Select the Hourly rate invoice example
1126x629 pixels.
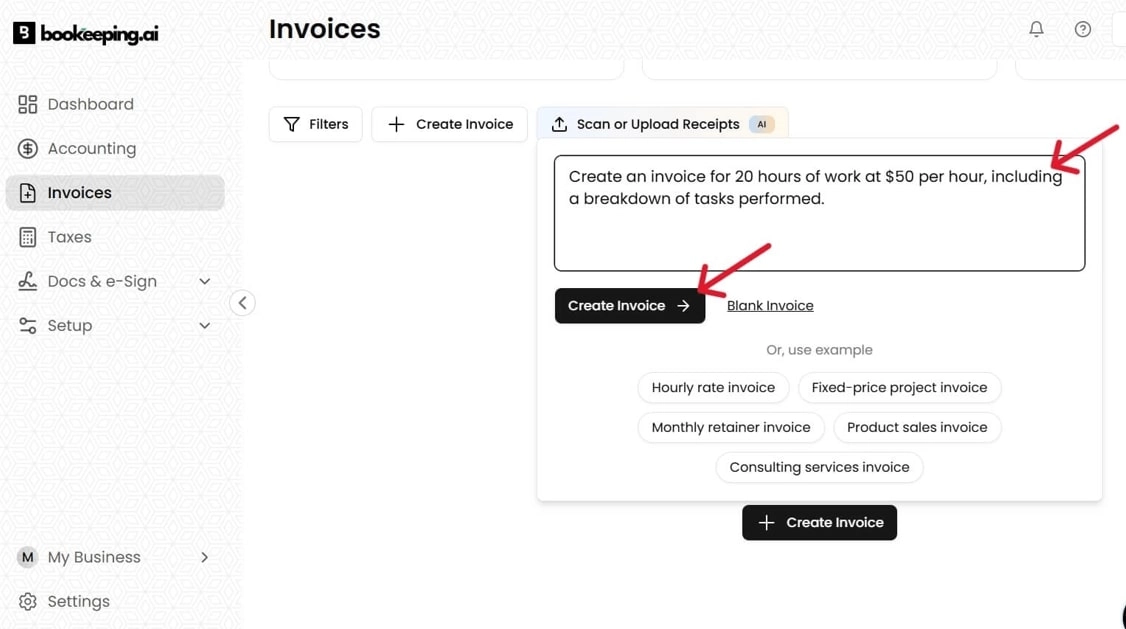713,387
